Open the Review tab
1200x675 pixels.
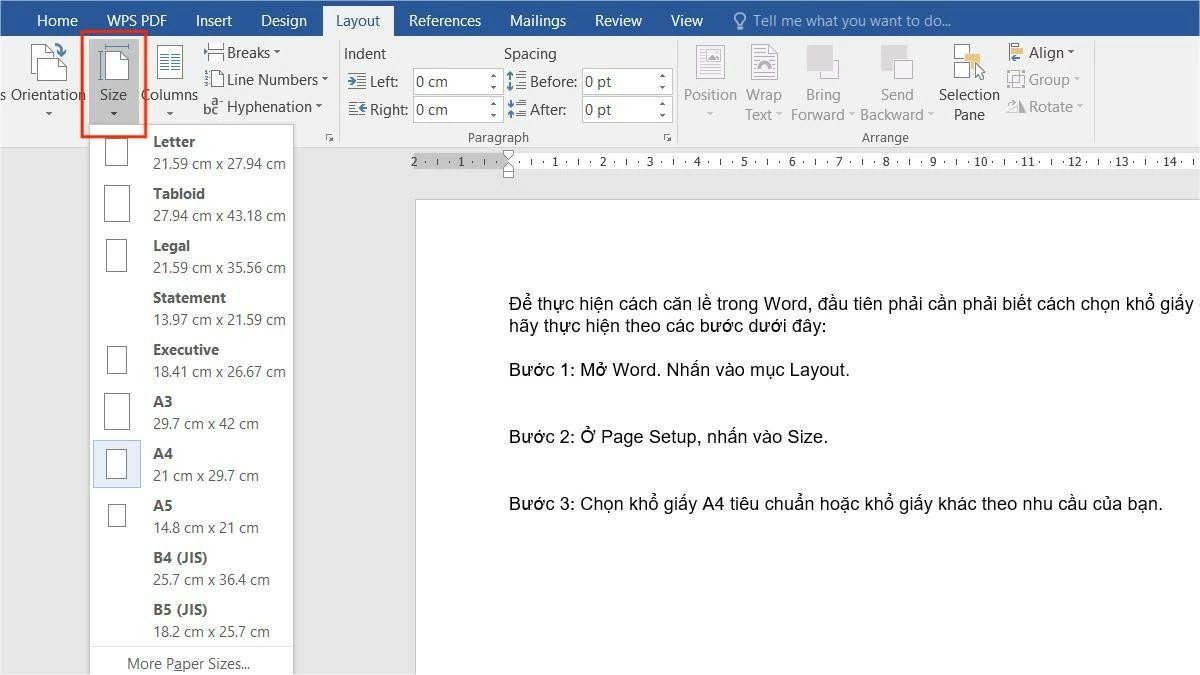[x=618, y=20]
